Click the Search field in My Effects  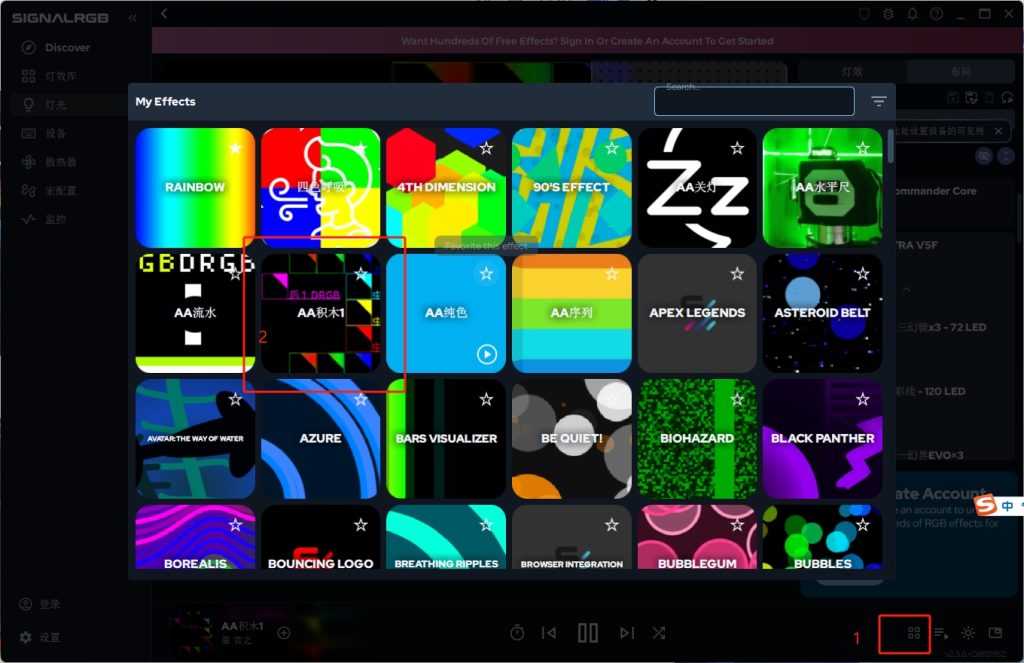point(754,101)
